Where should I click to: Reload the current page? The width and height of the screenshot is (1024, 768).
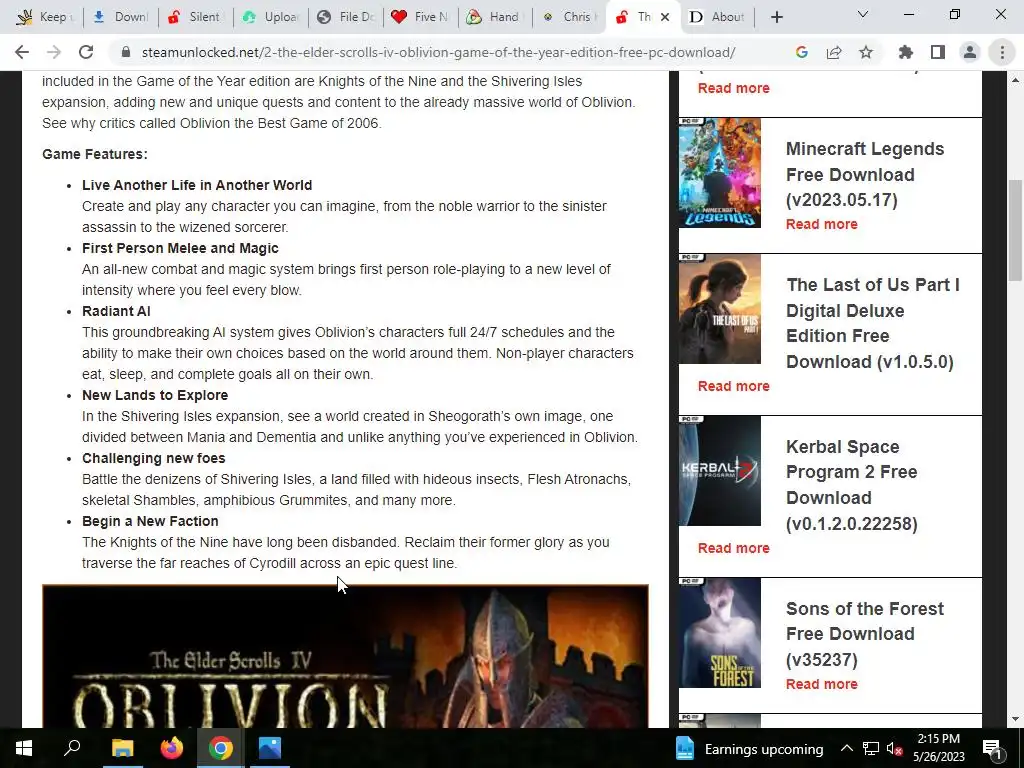click(86, 52)
